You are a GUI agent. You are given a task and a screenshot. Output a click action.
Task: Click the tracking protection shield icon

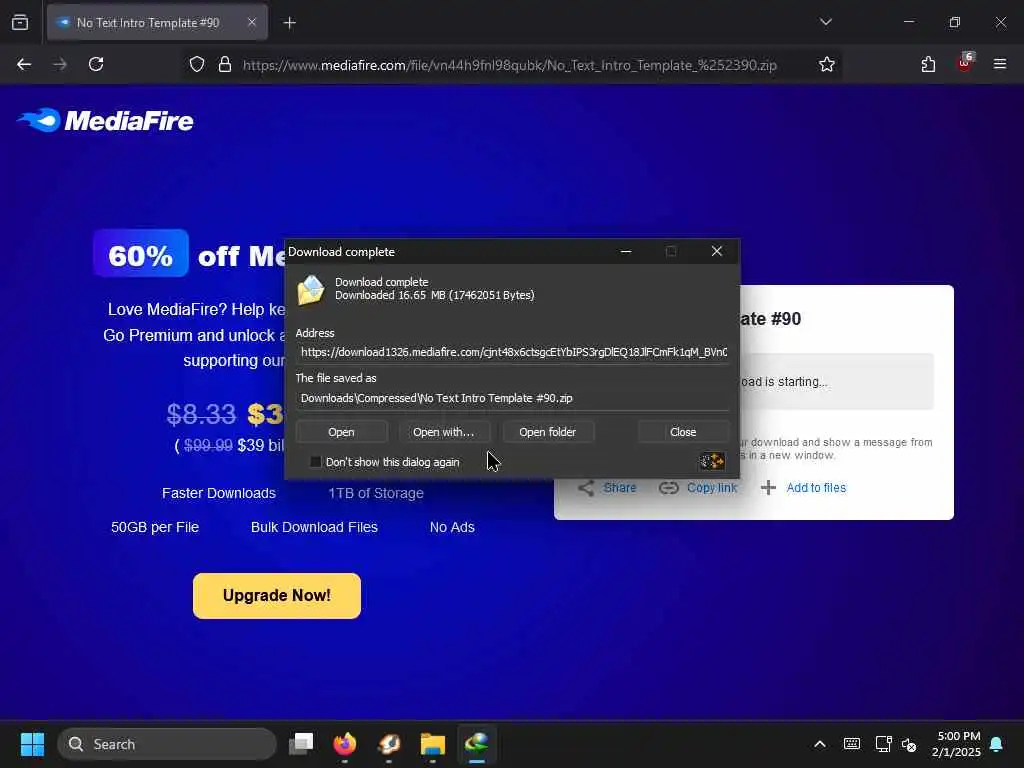pos(197,64)
